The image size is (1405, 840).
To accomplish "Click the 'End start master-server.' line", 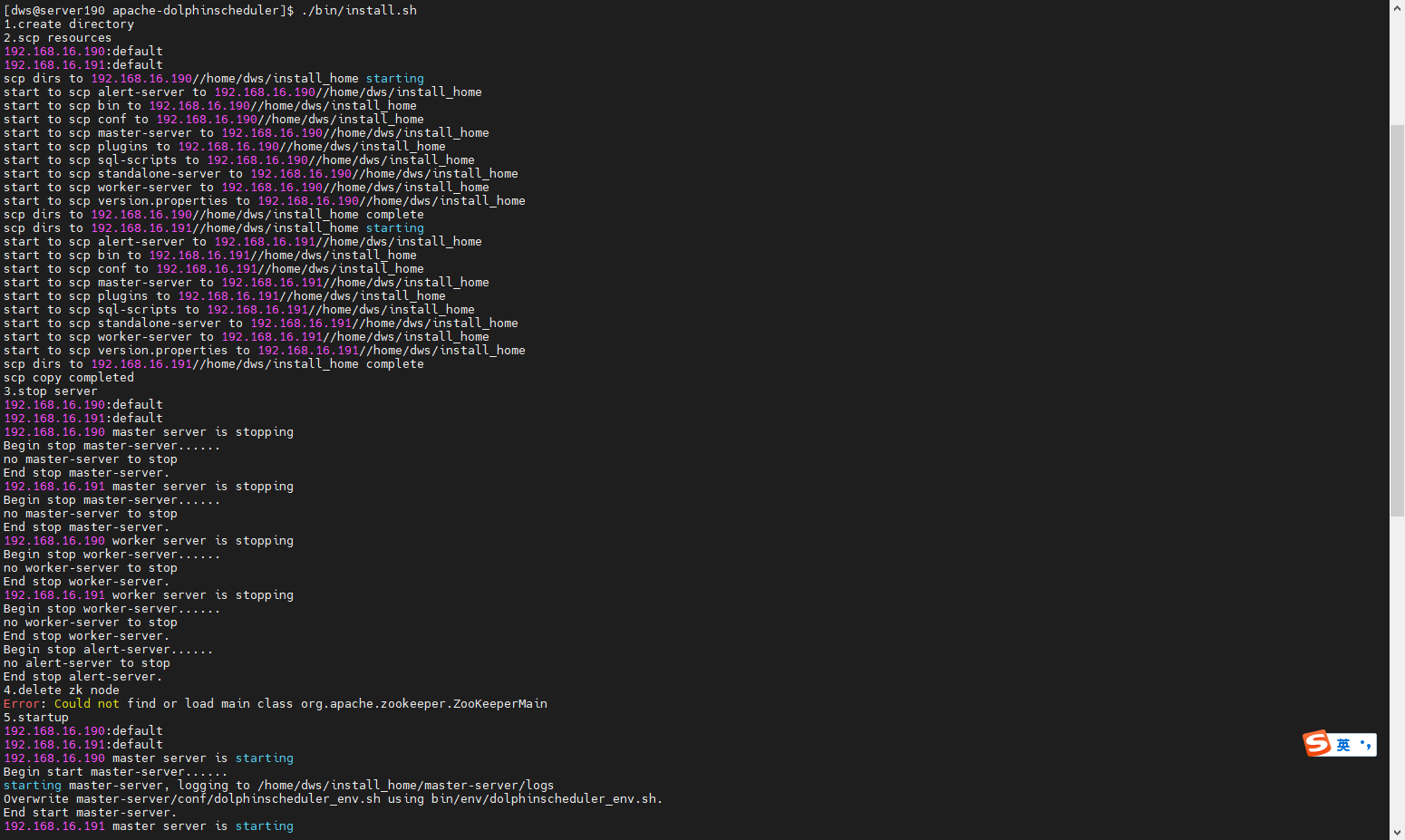I will click(x=91, y=813).
